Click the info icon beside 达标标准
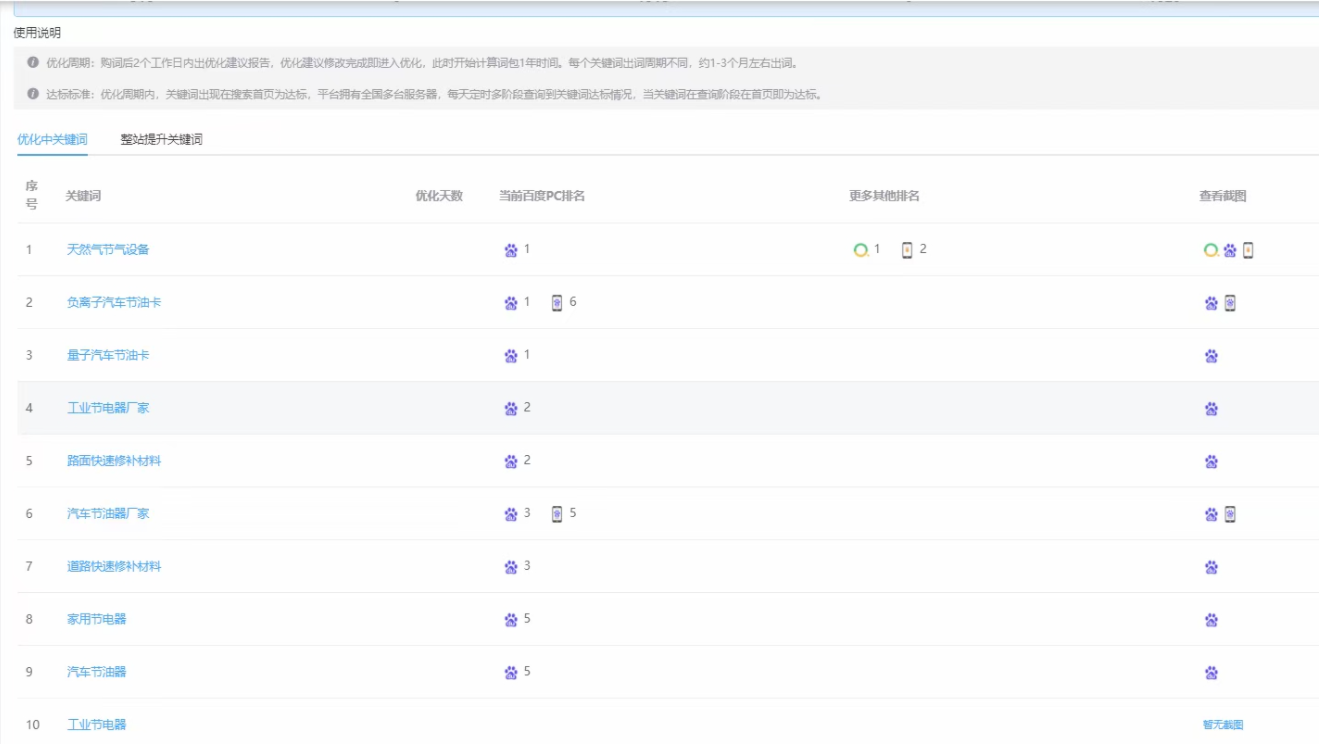The width and height of the screenshot is (1320, 744). coord(33,94)
